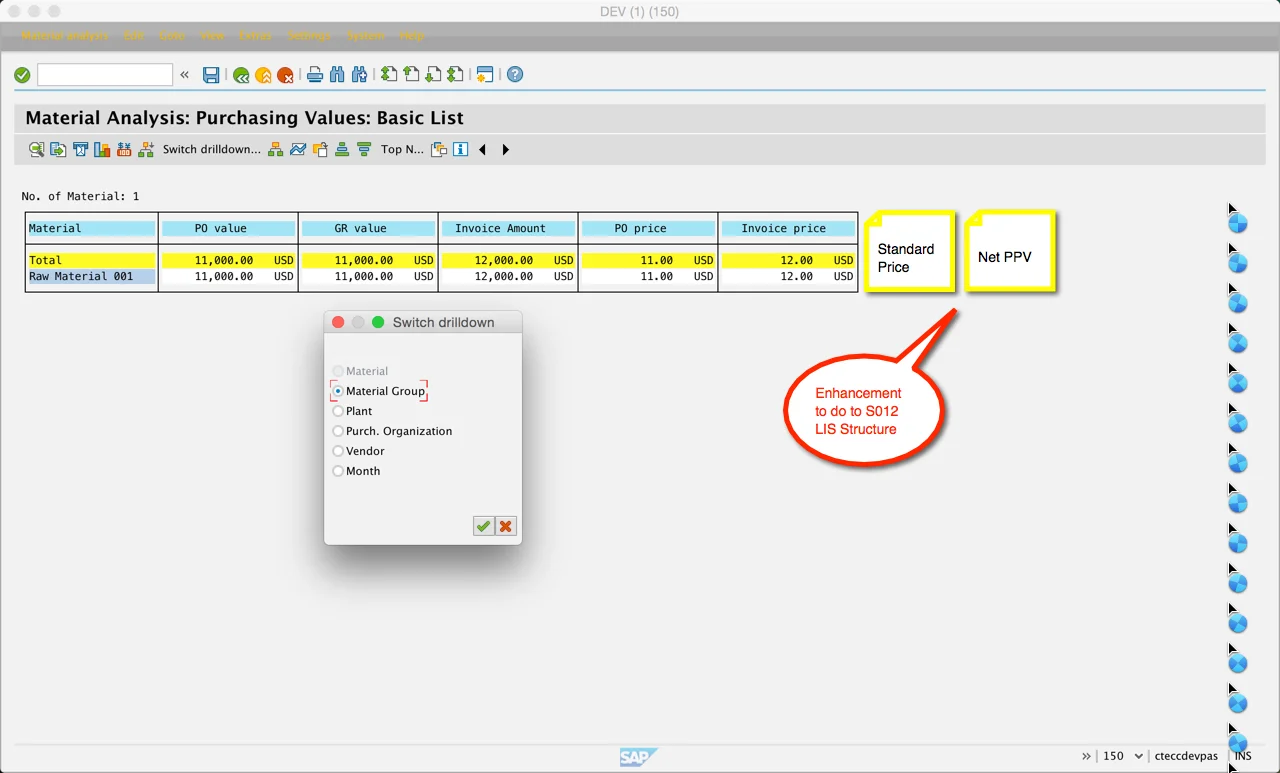Go to next page icon
Viewport: 1280px width, 773px height.
[433, 75]
